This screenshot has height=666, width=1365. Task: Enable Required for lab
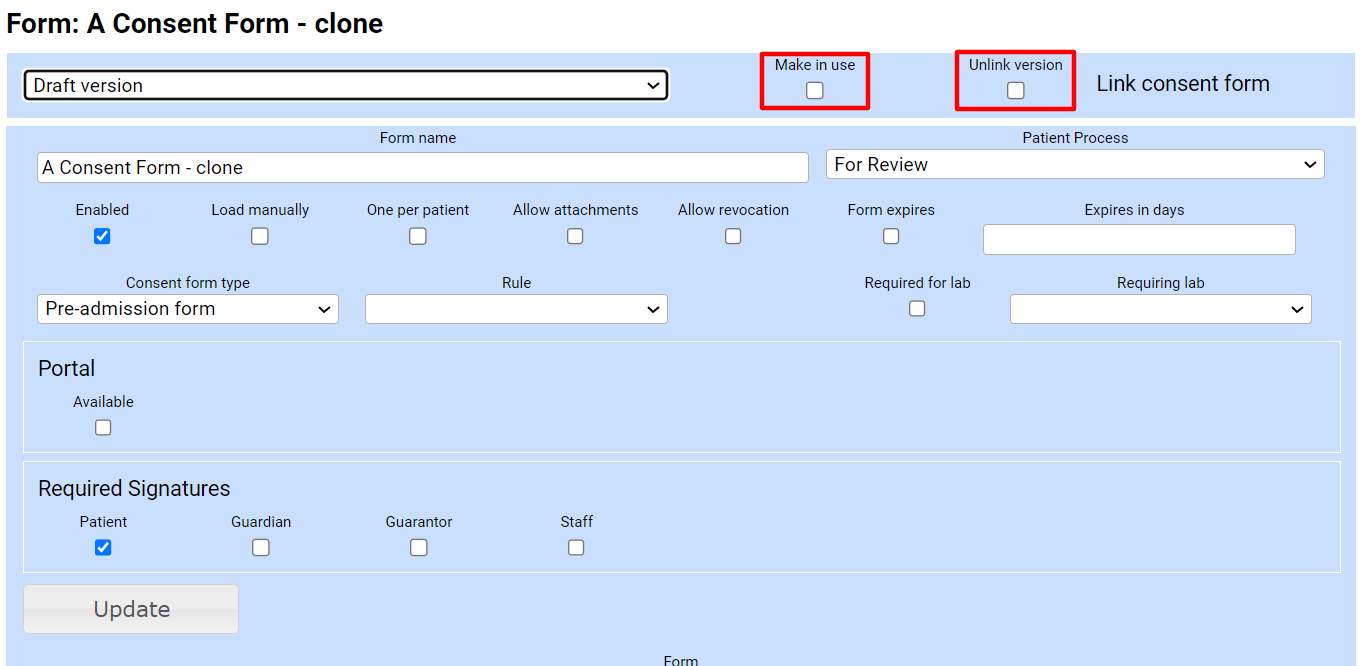917,308
